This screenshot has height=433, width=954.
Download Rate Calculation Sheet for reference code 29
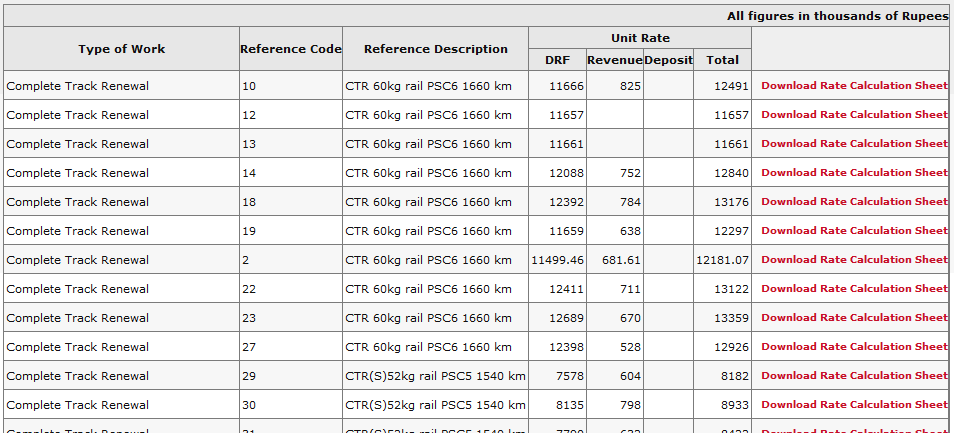pyautogui.click(x=853, y=376)
